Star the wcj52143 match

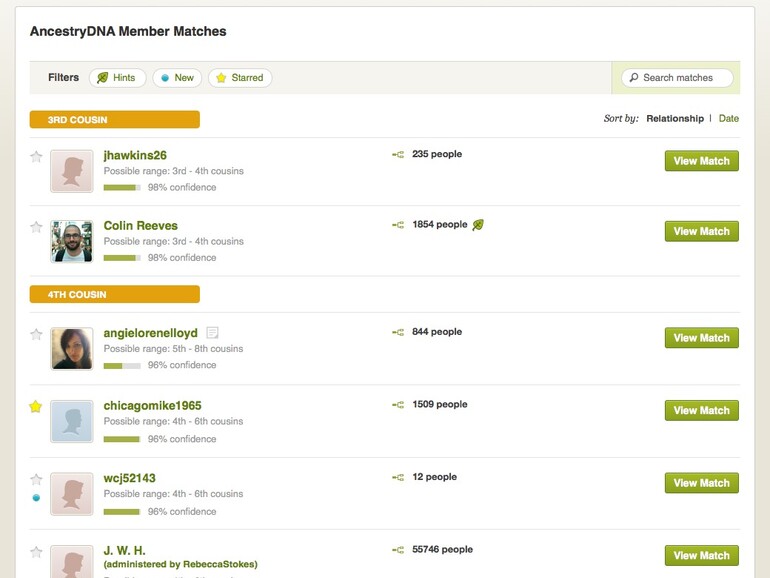click(x=36, y=479)
